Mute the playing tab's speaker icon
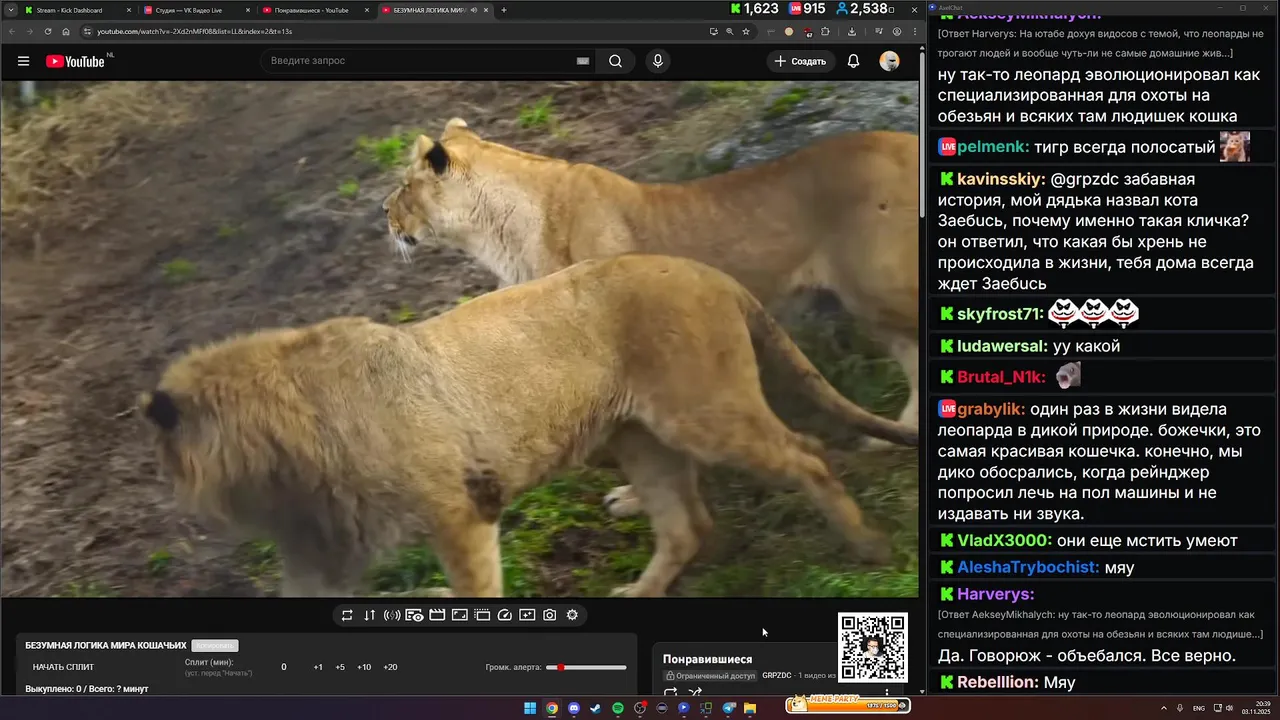This screenshot has width=1280, height=720. [474, 10]
